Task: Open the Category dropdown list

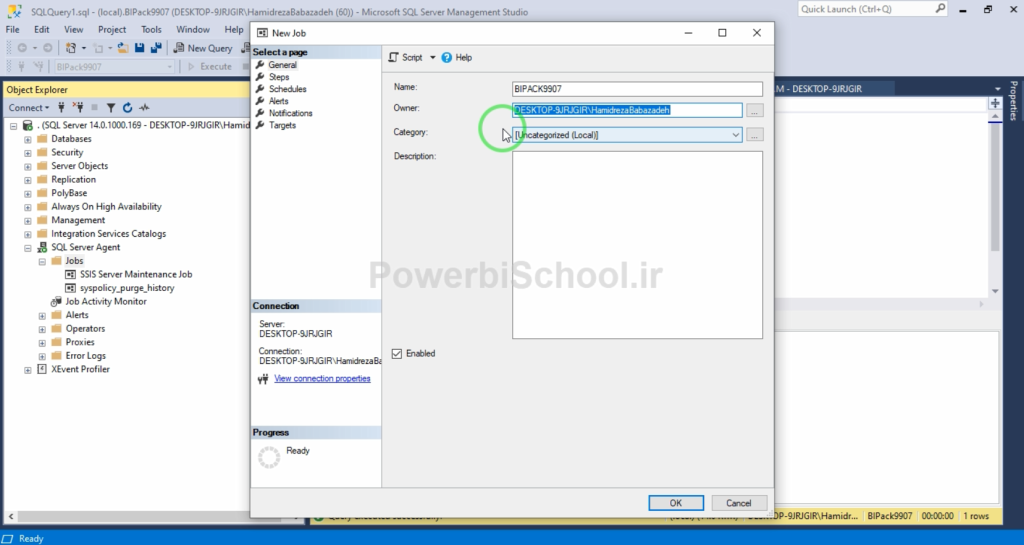Action: click(735, 135)
